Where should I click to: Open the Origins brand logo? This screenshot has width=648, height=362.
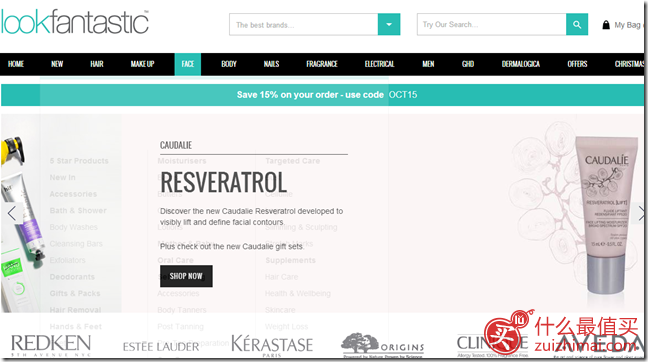pos(383,345)
